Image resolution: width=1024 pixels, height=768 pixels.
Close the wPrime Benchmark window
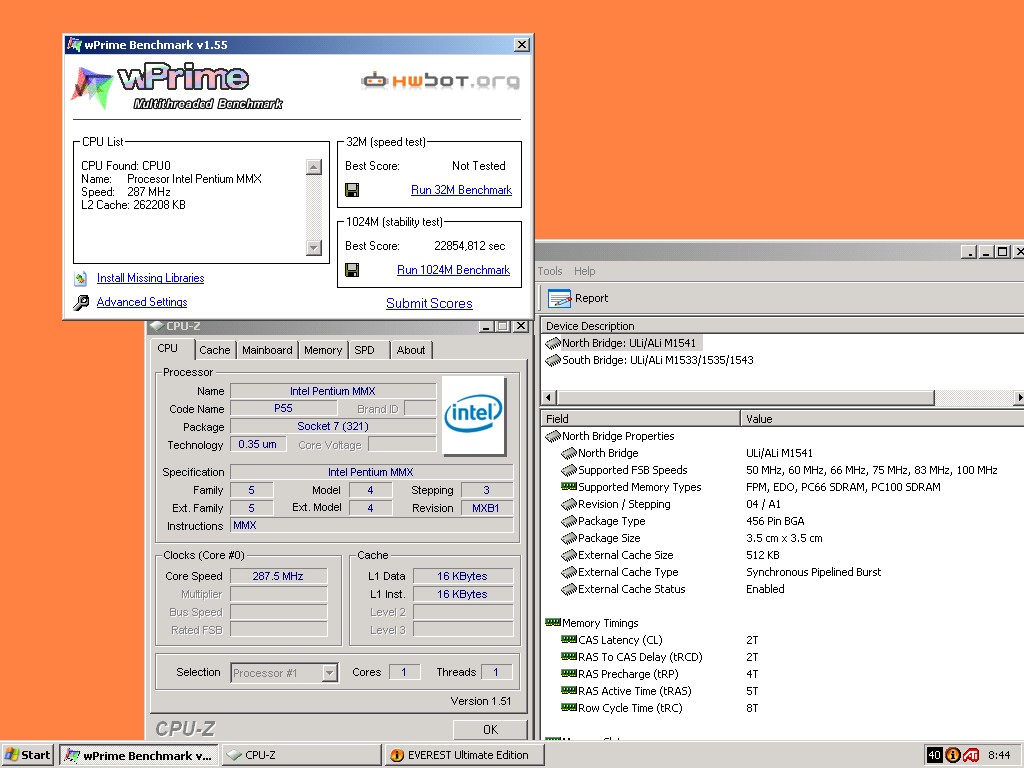[522, 44]
